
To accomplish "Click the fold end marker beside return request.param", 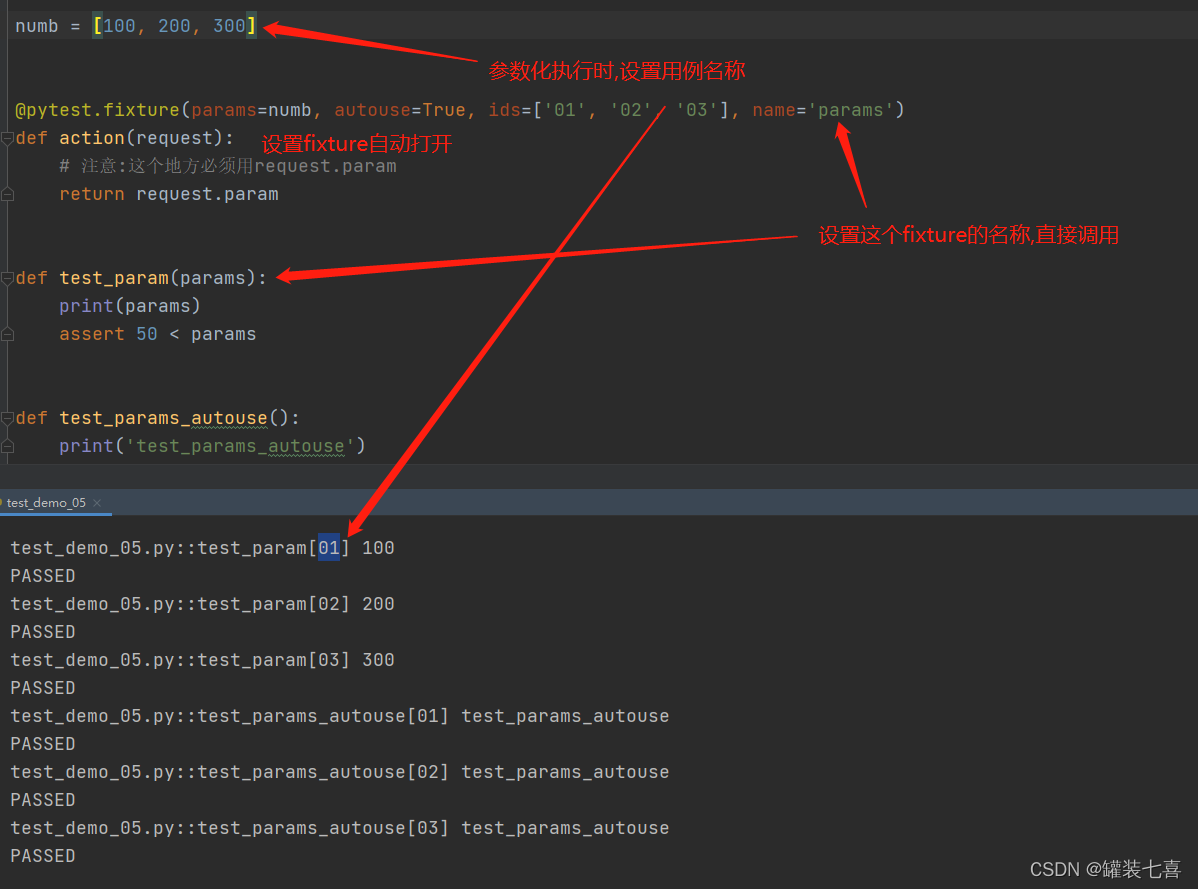I will pos(7,195).
